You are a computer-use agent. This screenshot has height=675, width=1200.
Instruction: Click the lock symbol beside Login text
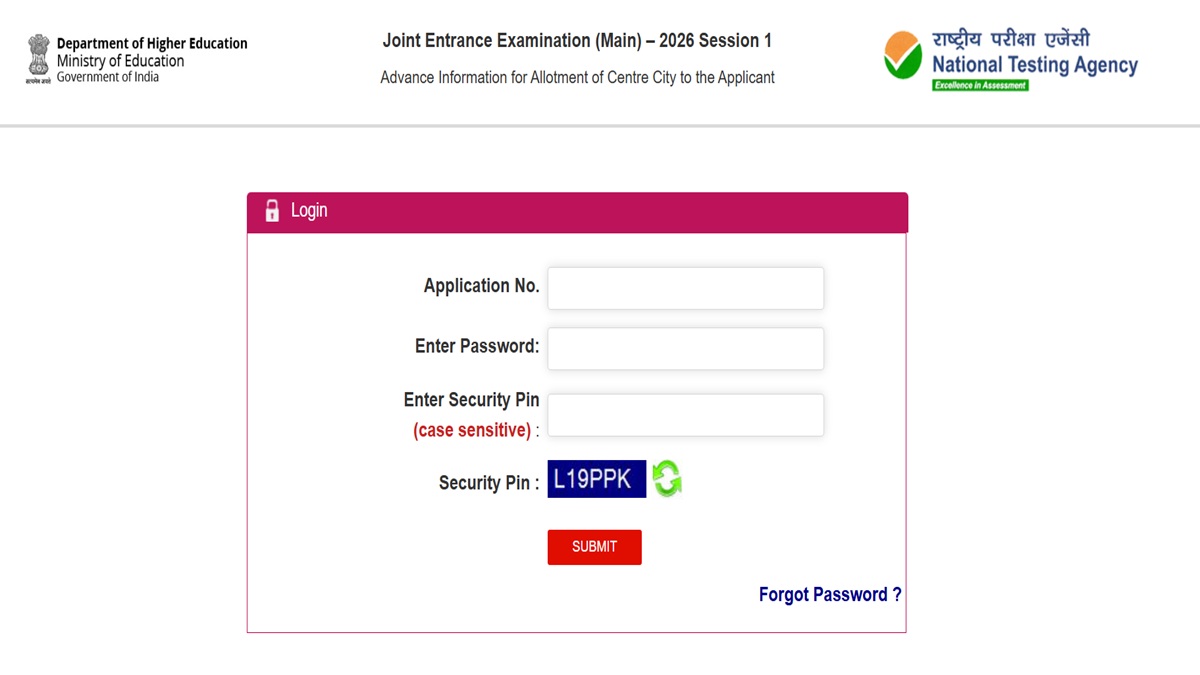(x=272, y=211)
